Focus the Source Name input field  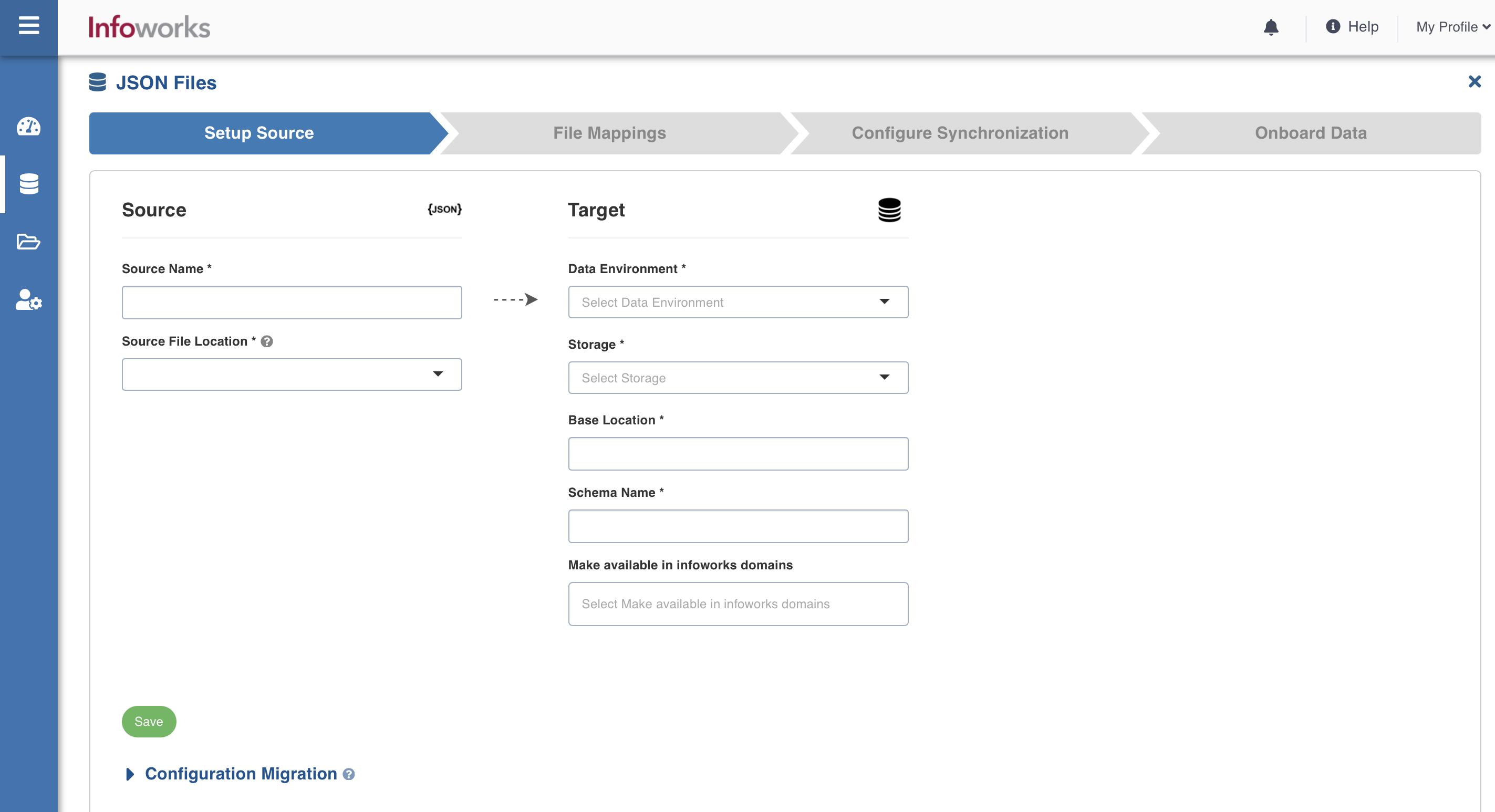click(292, 303)
